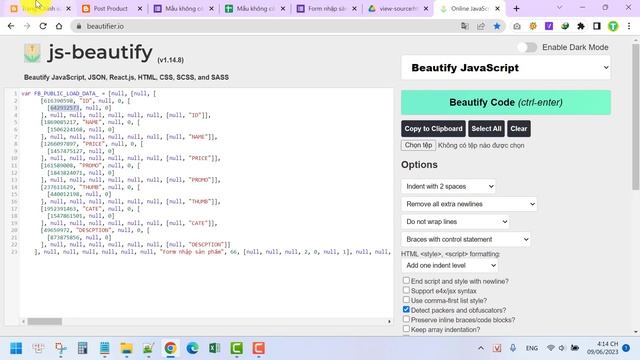Open the Calculator app in the taskbar
This screenshot has height=360, width=640.
82,348
